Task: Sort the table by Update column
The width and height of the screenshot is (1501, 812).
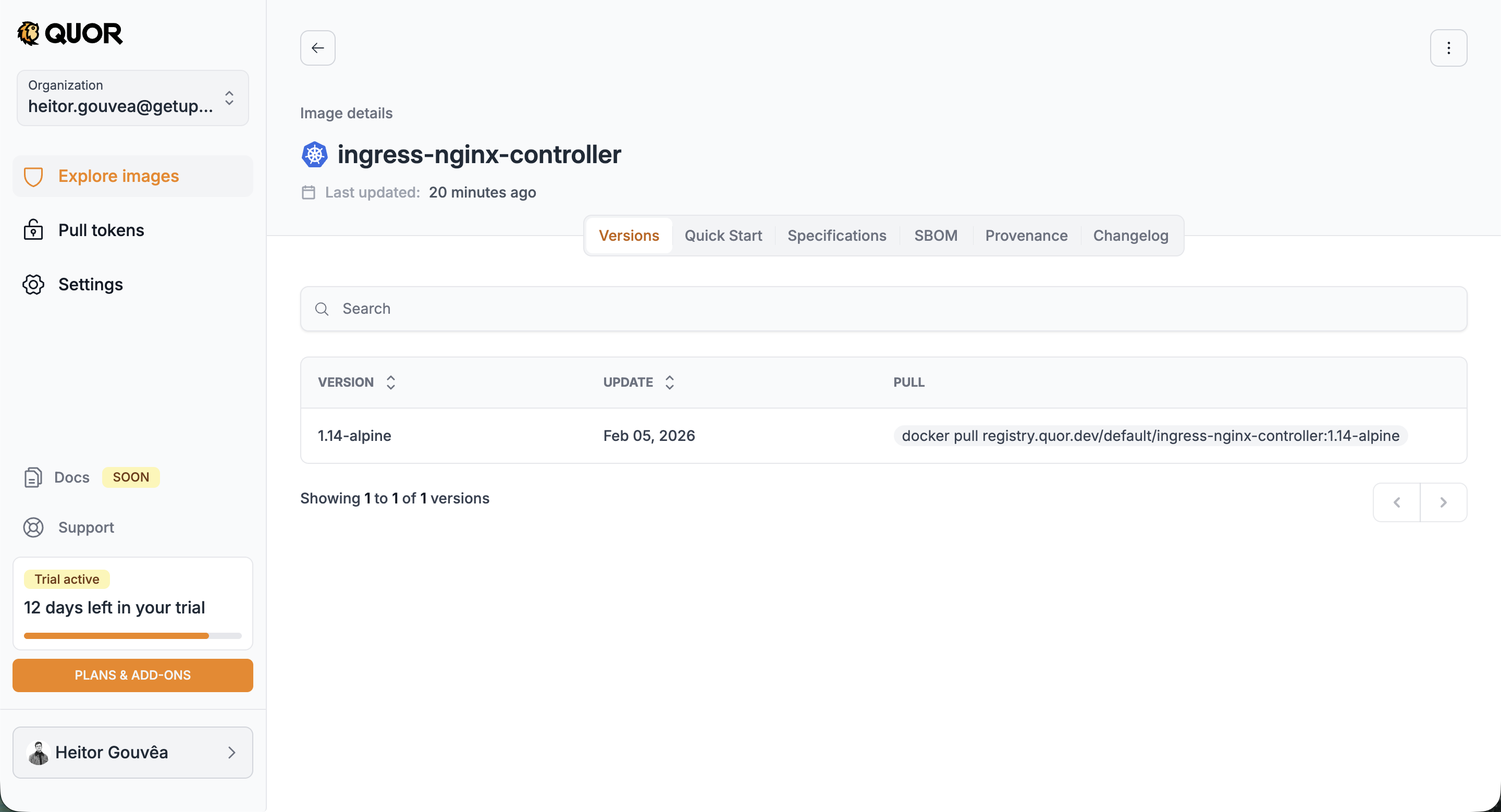Action: tap(670, 382)
